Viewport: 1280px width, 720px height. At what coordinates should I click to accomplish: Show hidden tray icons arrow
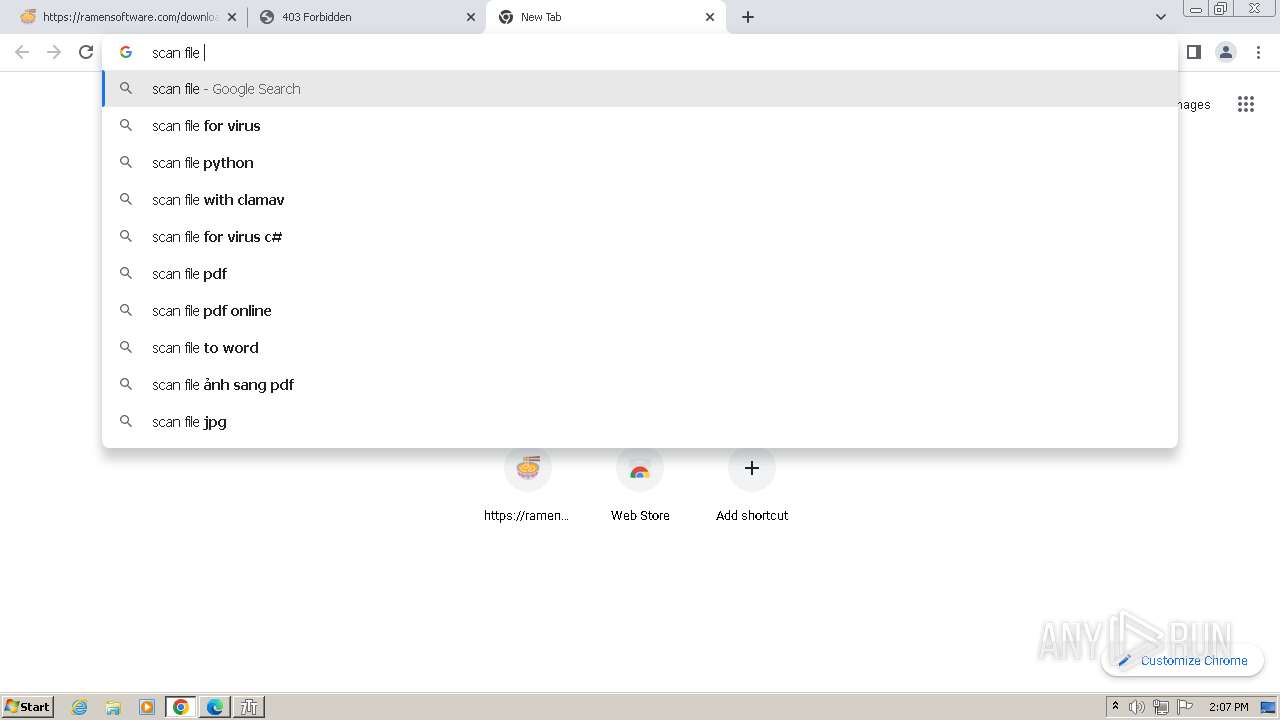pyautogui.click(x=1115, y=707)
